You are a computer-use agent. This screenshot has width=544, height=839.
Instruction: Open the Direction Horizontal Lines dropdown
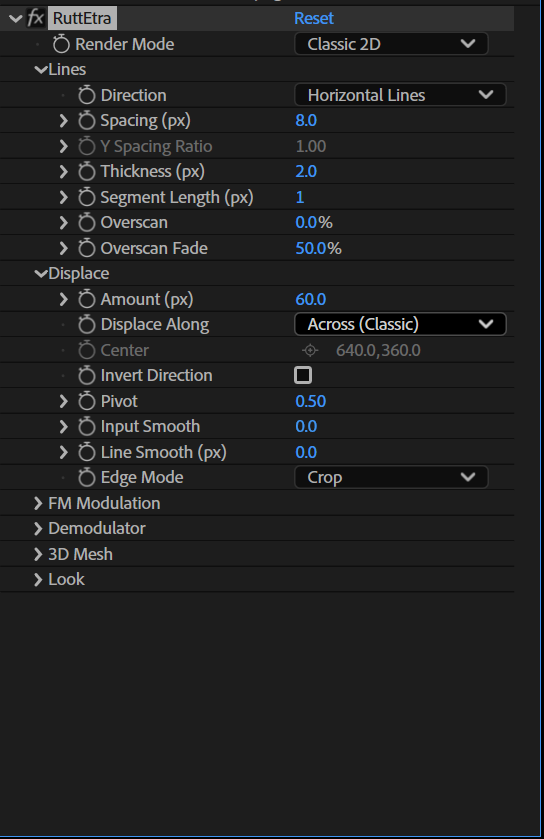(400, 95)
